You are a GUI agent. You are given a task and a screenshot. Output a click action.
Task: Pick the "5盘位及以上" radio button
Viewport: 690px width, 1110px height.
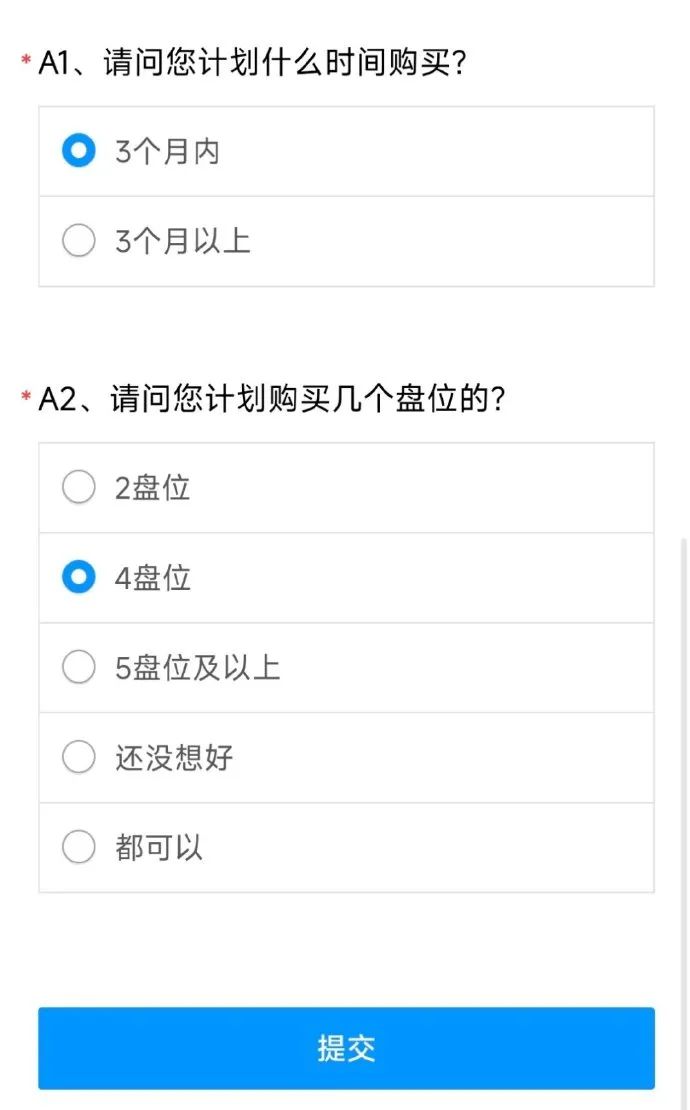[79, 668]
